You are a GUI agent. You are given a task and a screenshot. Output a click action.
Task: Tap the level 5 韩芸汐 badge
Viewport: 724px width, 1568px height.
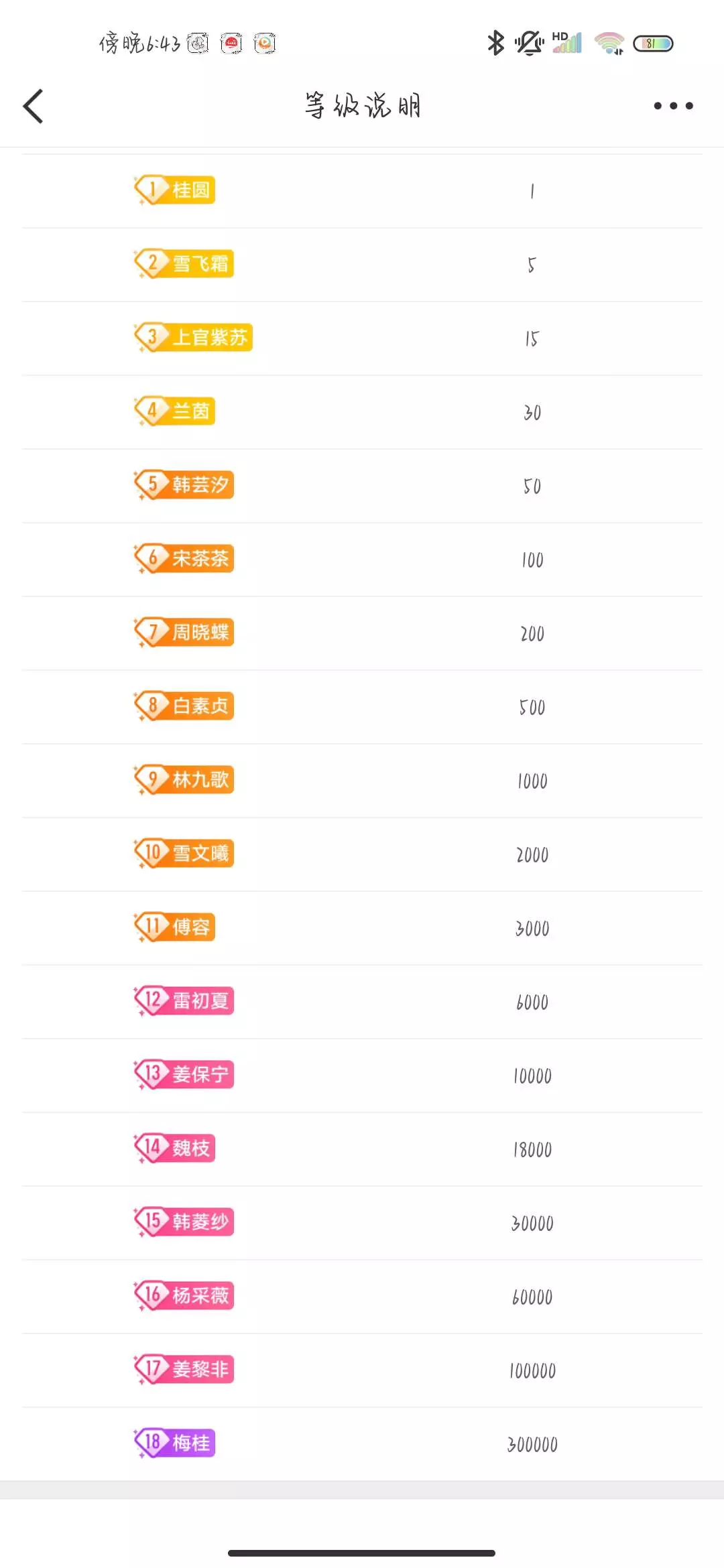(x=184, y=484)
